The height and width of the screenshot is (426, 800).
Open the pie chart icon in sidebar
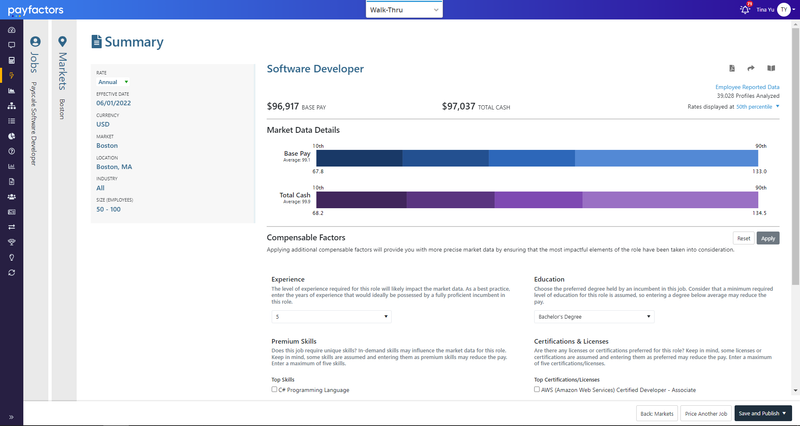[x=12, y=136]
